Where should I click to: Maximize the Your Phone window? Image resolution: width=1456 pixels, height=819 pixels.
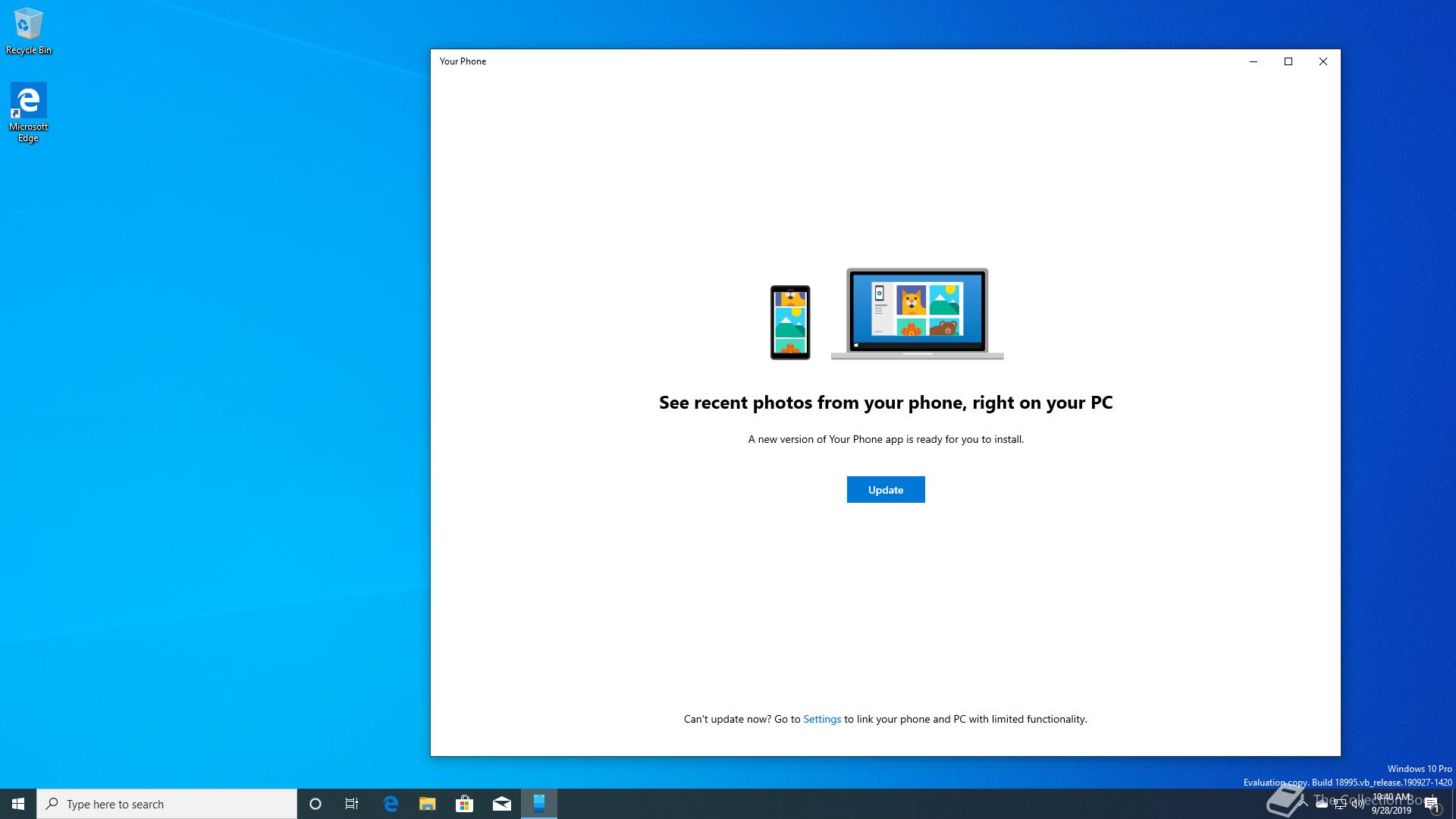click(x=1288, y=61)
